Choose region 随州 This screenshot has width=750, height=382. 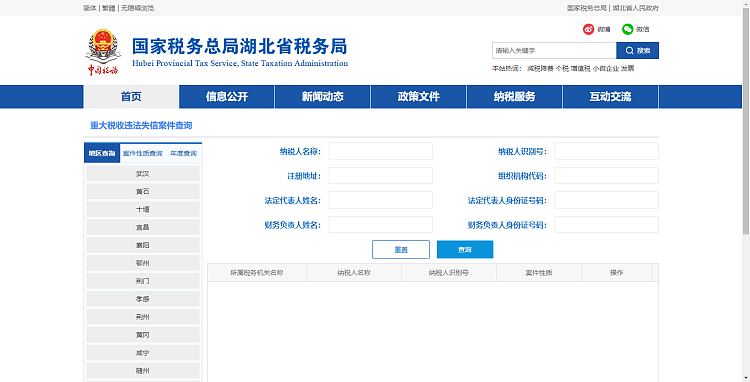(x=143, y=371)
